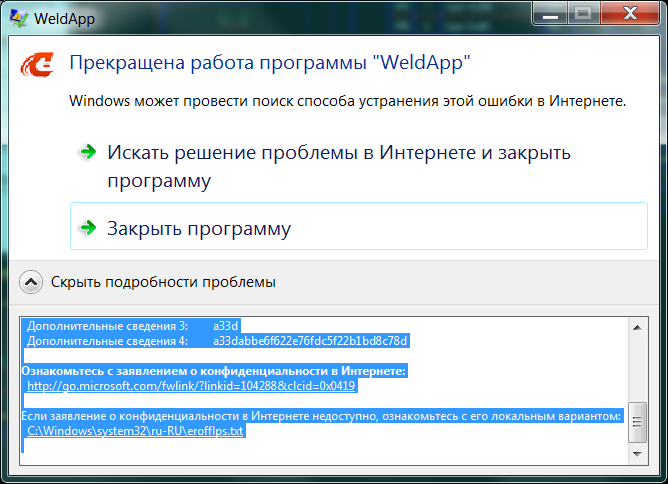
Task: Click heading Прекращена работа программы WeldApp
Action: 270,63
